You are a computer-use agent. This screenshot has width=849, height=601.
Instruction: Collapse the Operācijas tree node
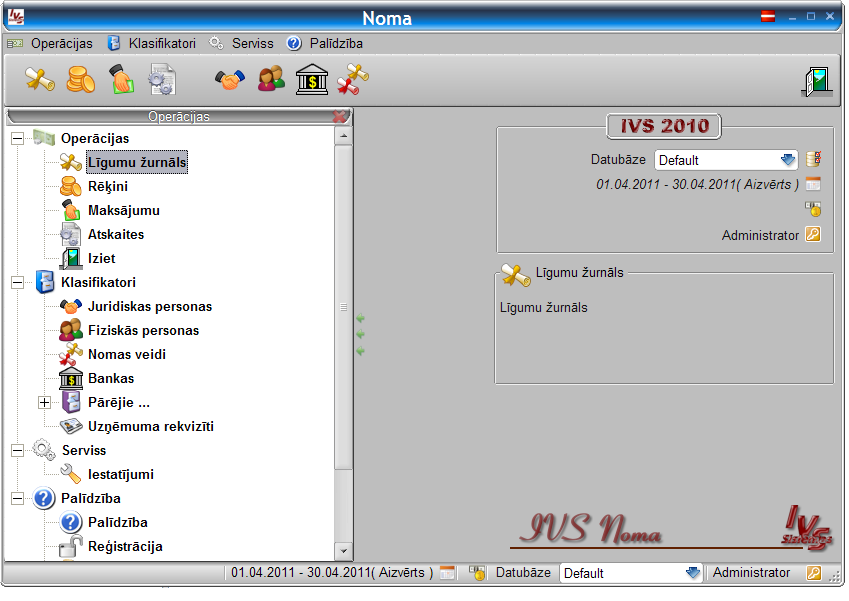click(x=17, y=139)
